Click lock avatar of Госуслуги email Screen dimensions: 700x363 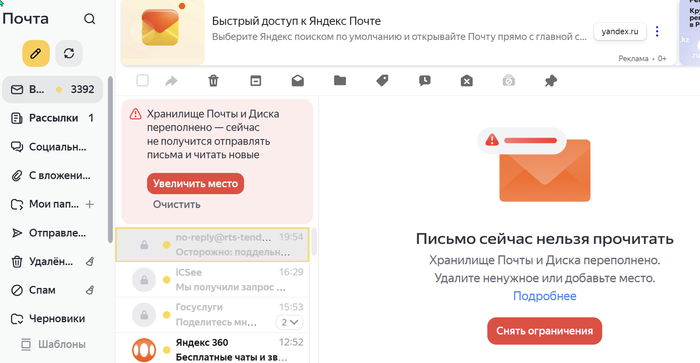144,315
